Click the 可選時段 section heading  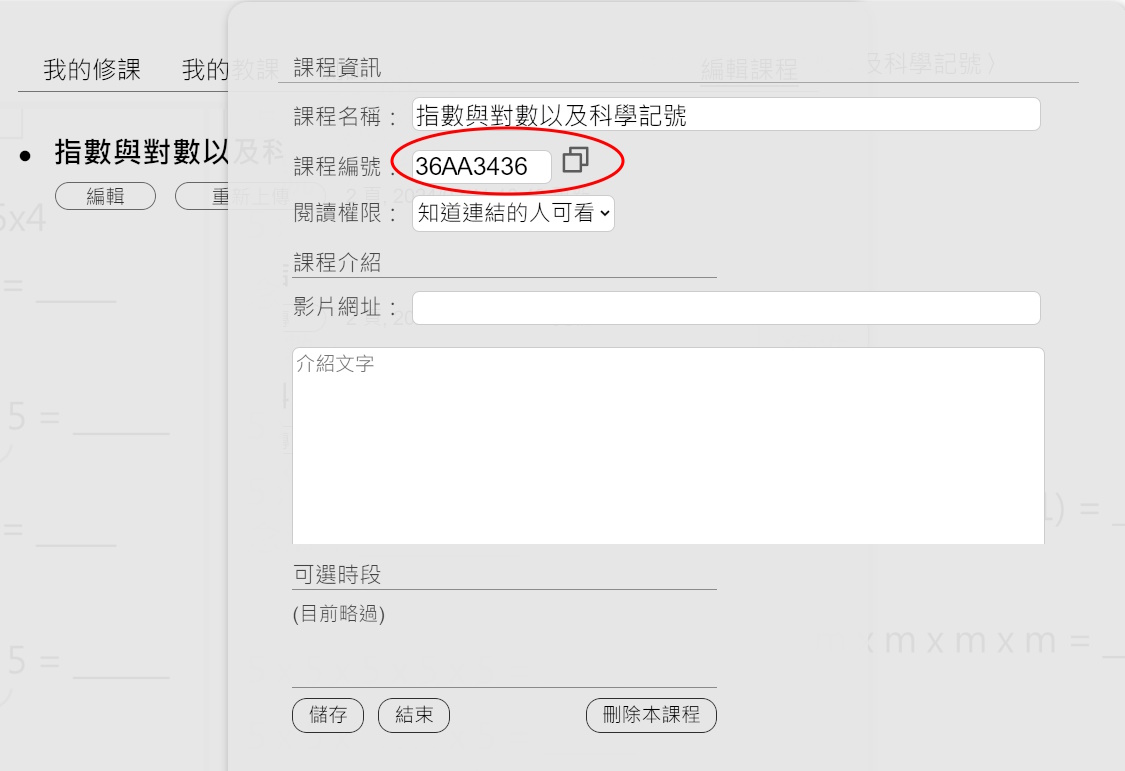337,574
